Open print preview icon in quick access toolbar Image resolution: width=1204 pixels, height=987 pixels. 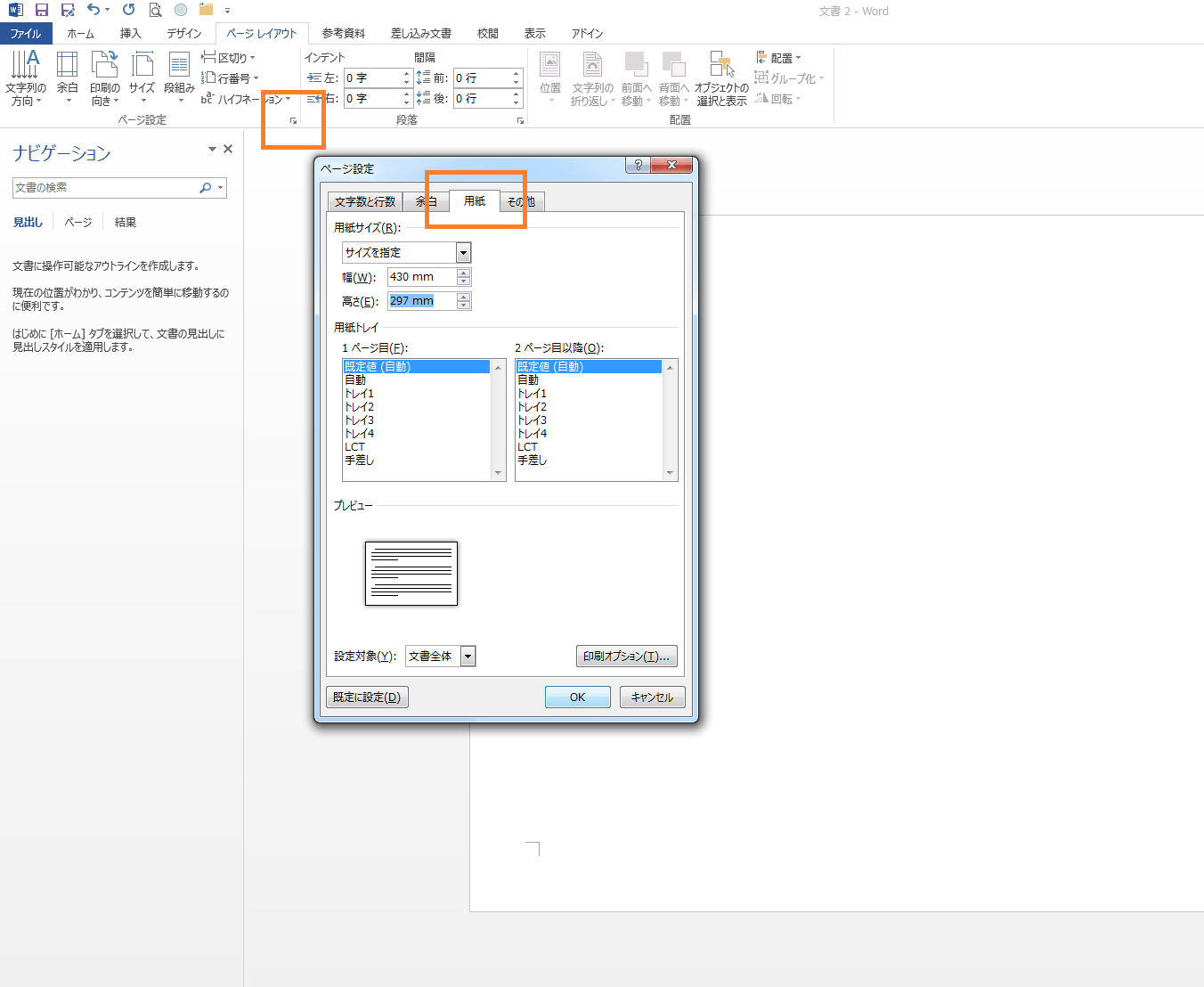coord(155,11)
